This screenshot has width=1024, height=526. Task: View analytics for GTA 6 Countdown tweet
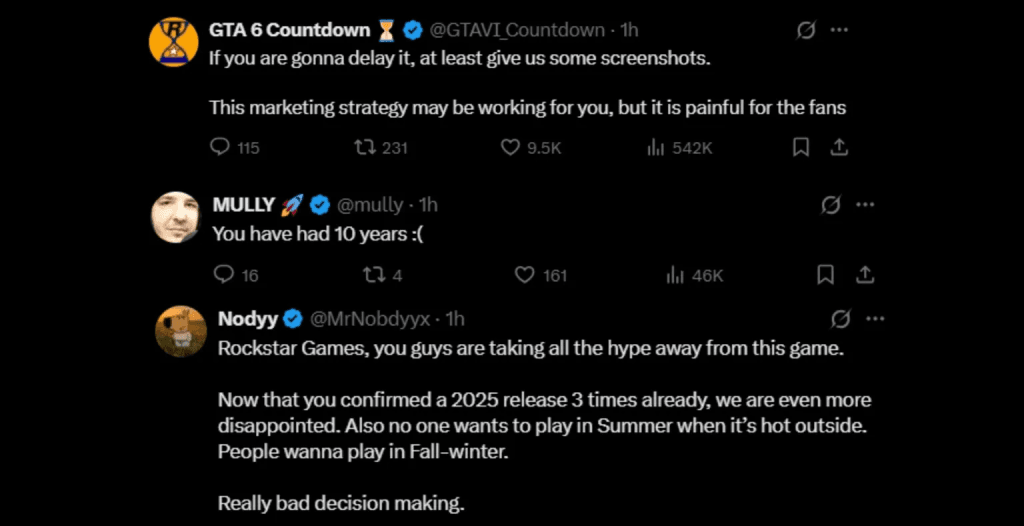pos(656,147)
